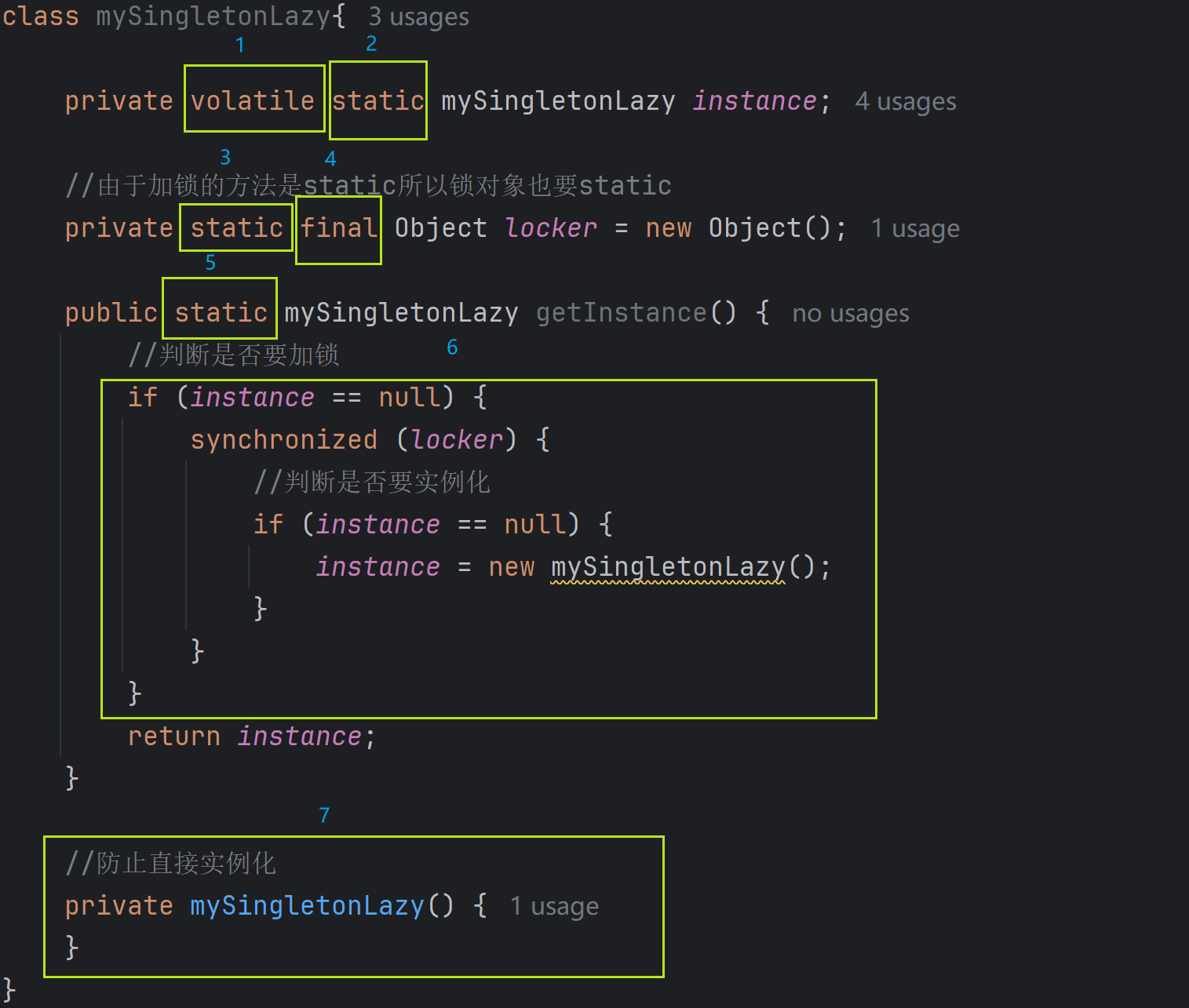Open the "1 usage" hint on the locker line
This screenshot has width=1189, height=1008.
tap(915, 228)
